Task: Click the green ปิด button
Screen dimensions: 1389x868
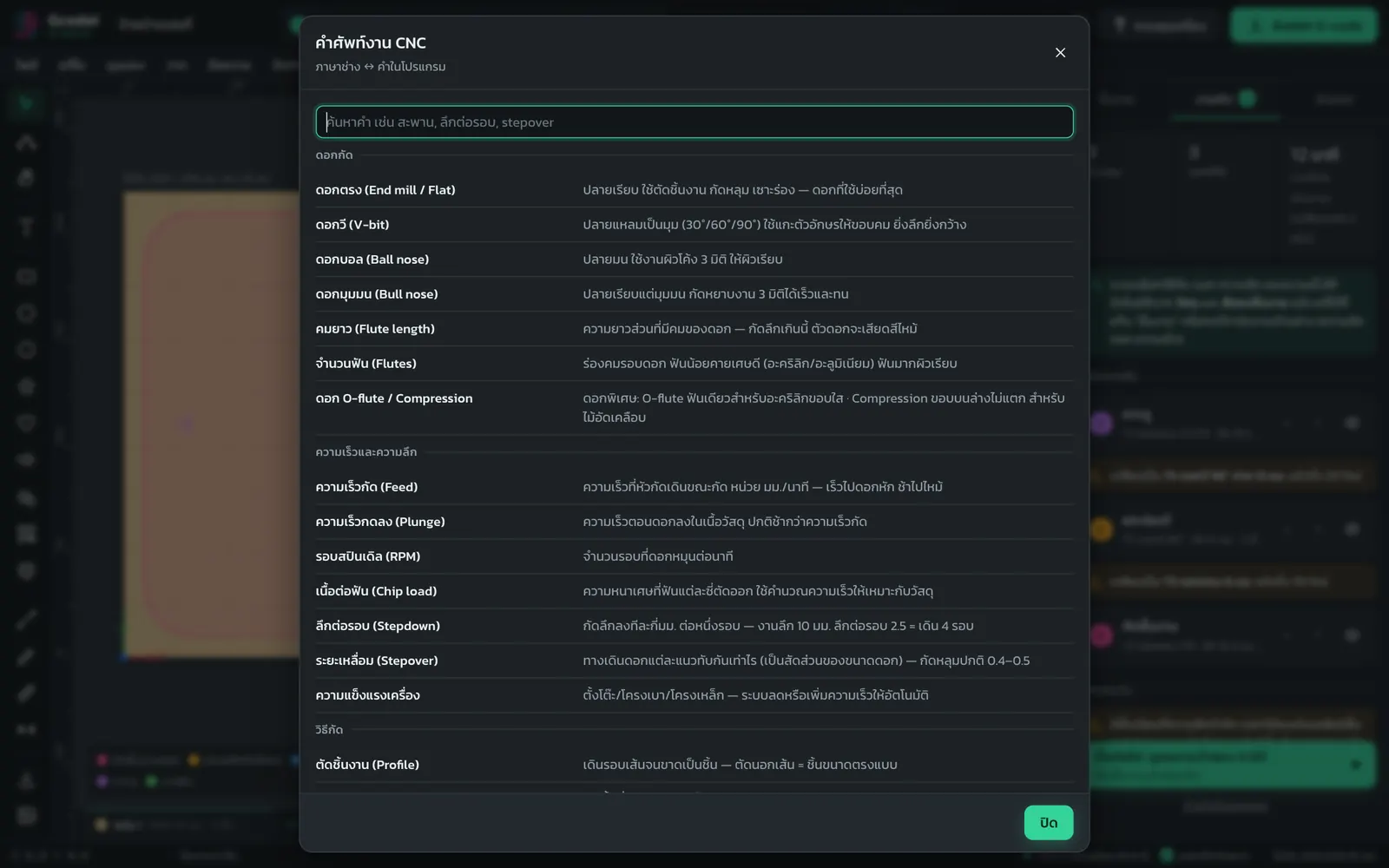Action: tap(1049, 823)
